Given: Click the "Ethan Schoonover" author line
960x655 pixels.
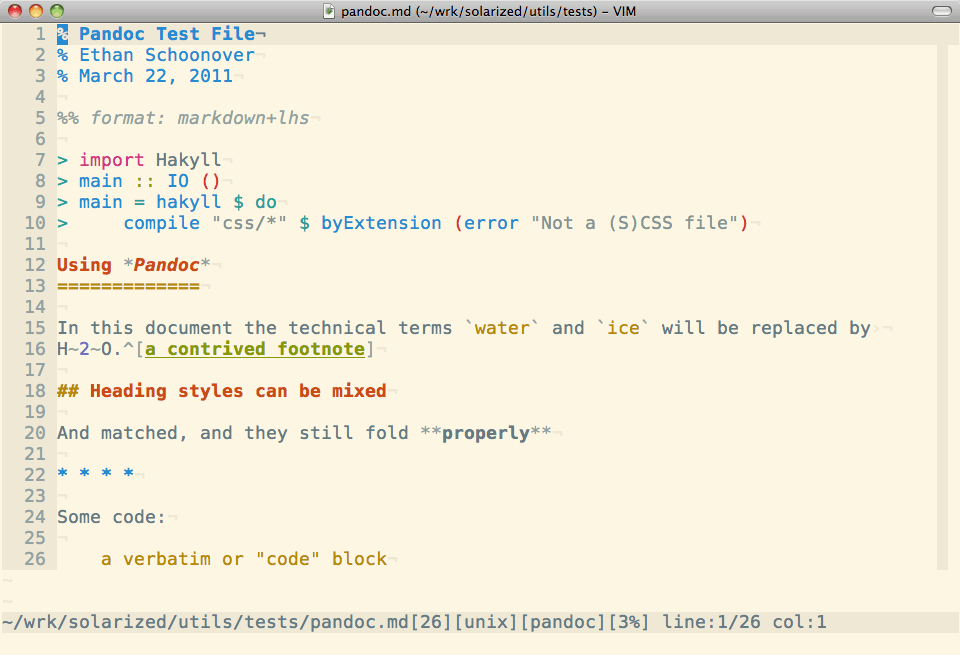Looking at the screenshot, I should (166, 55).
